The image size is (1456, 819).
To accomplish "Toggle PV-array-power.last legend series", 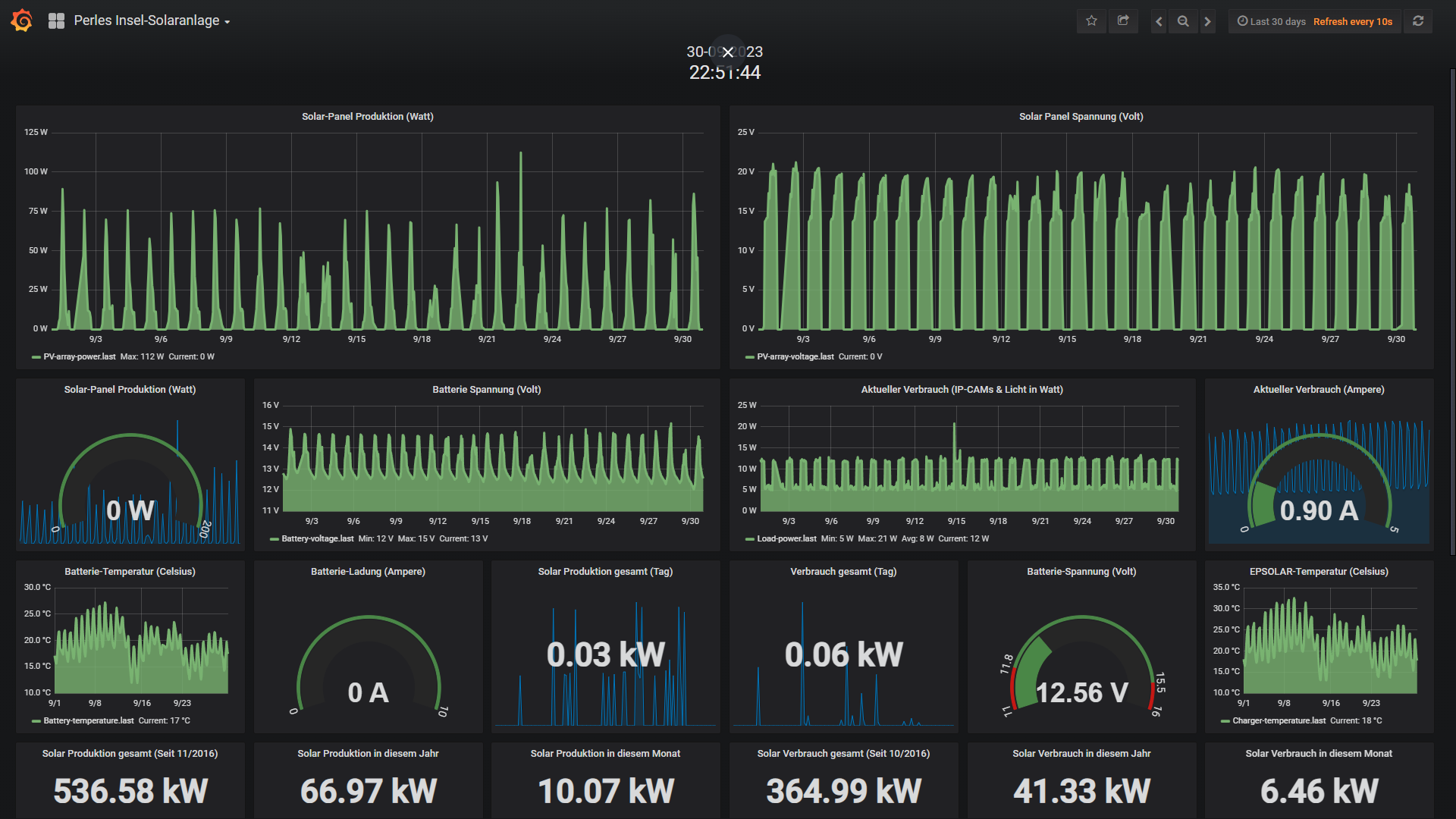I will (x=79, y=357).
